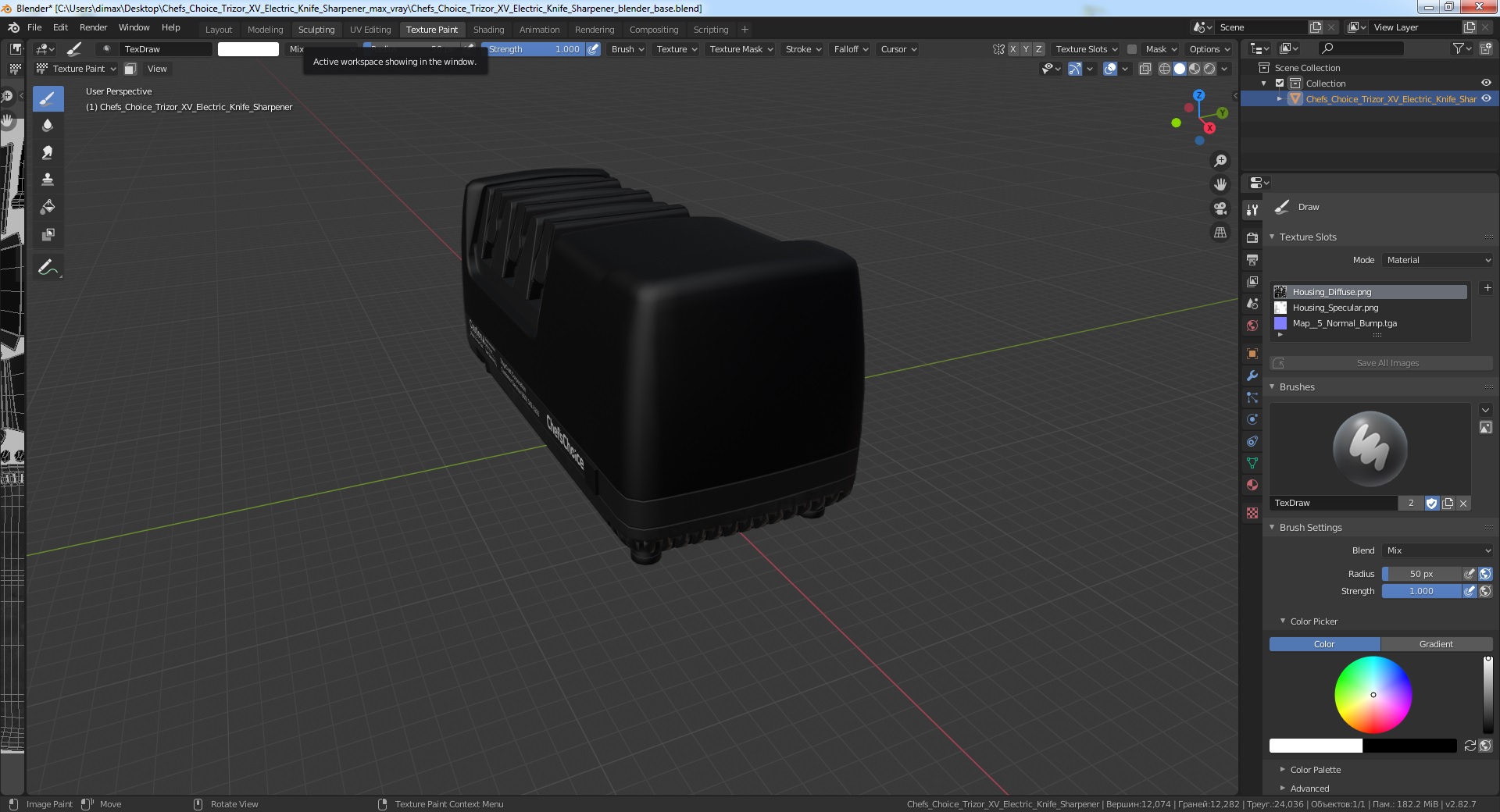Open the Physics properties tab
Screen dimensions: 1500x812
tap(1252, 419)
